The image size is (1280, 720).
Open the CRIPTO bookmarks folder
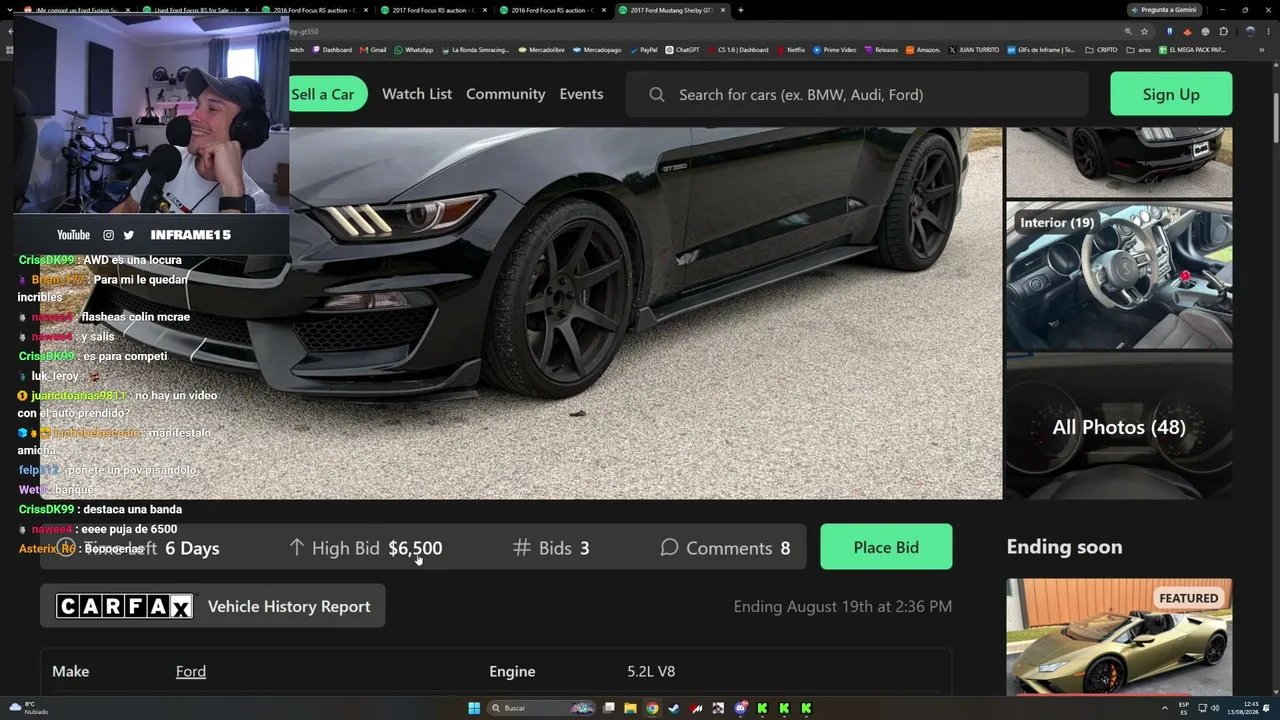pos(1101,50)
